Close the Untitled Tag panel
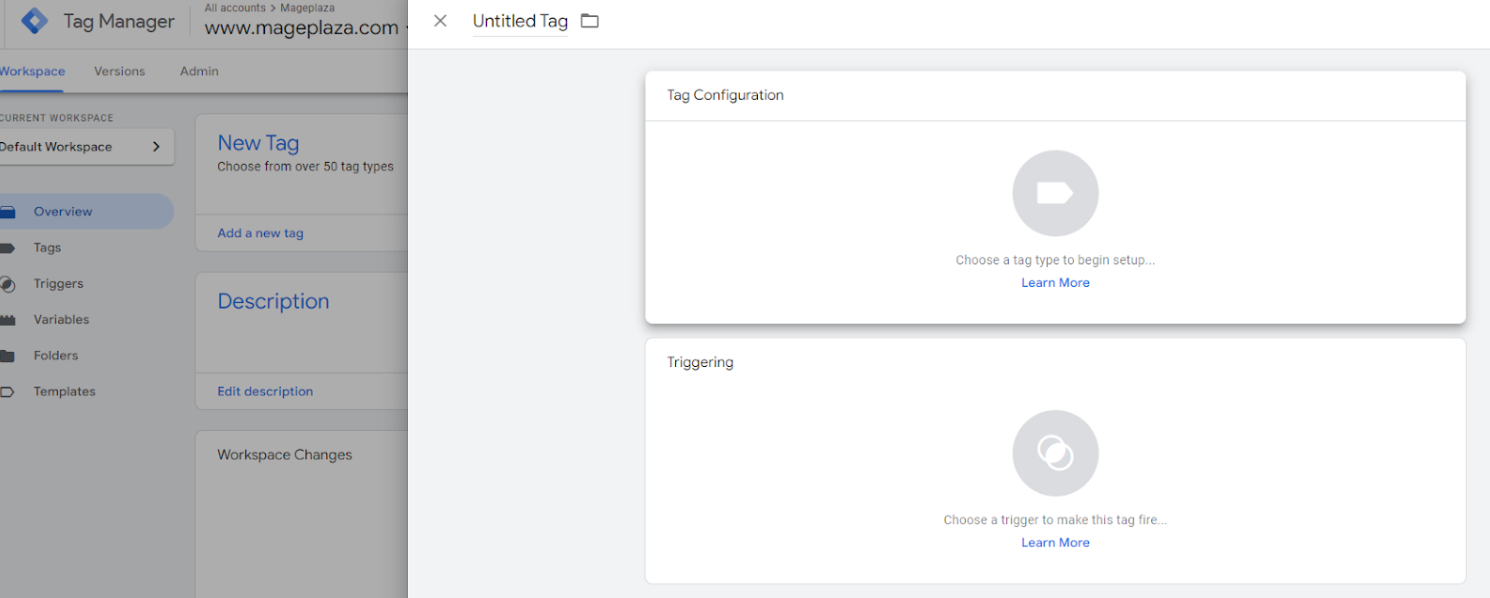Viewport: 1490px width, 598px height. pos(440,21)
